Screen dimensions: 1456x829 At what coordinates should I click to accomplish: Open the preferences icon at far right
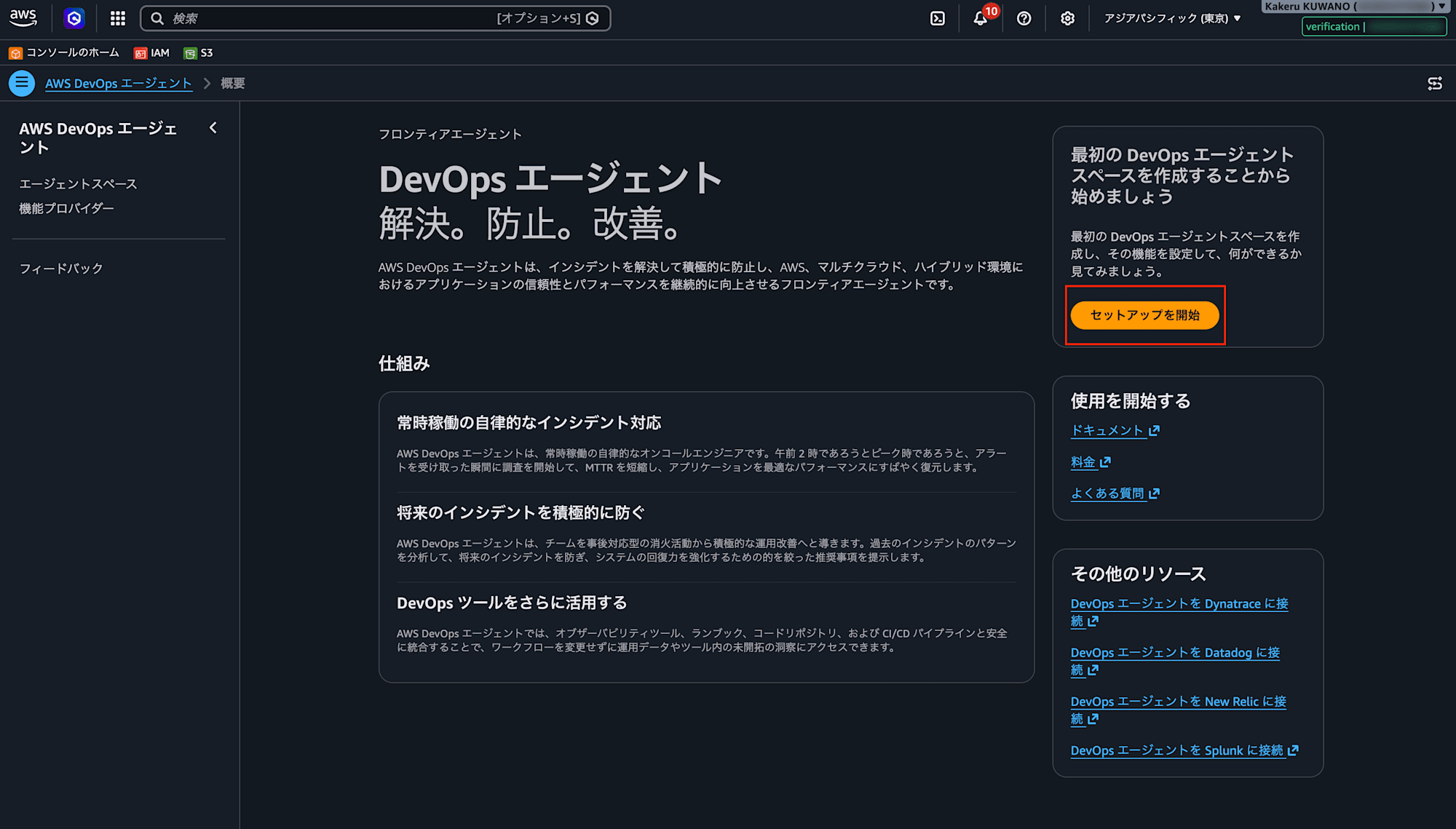pos(1435,84)
